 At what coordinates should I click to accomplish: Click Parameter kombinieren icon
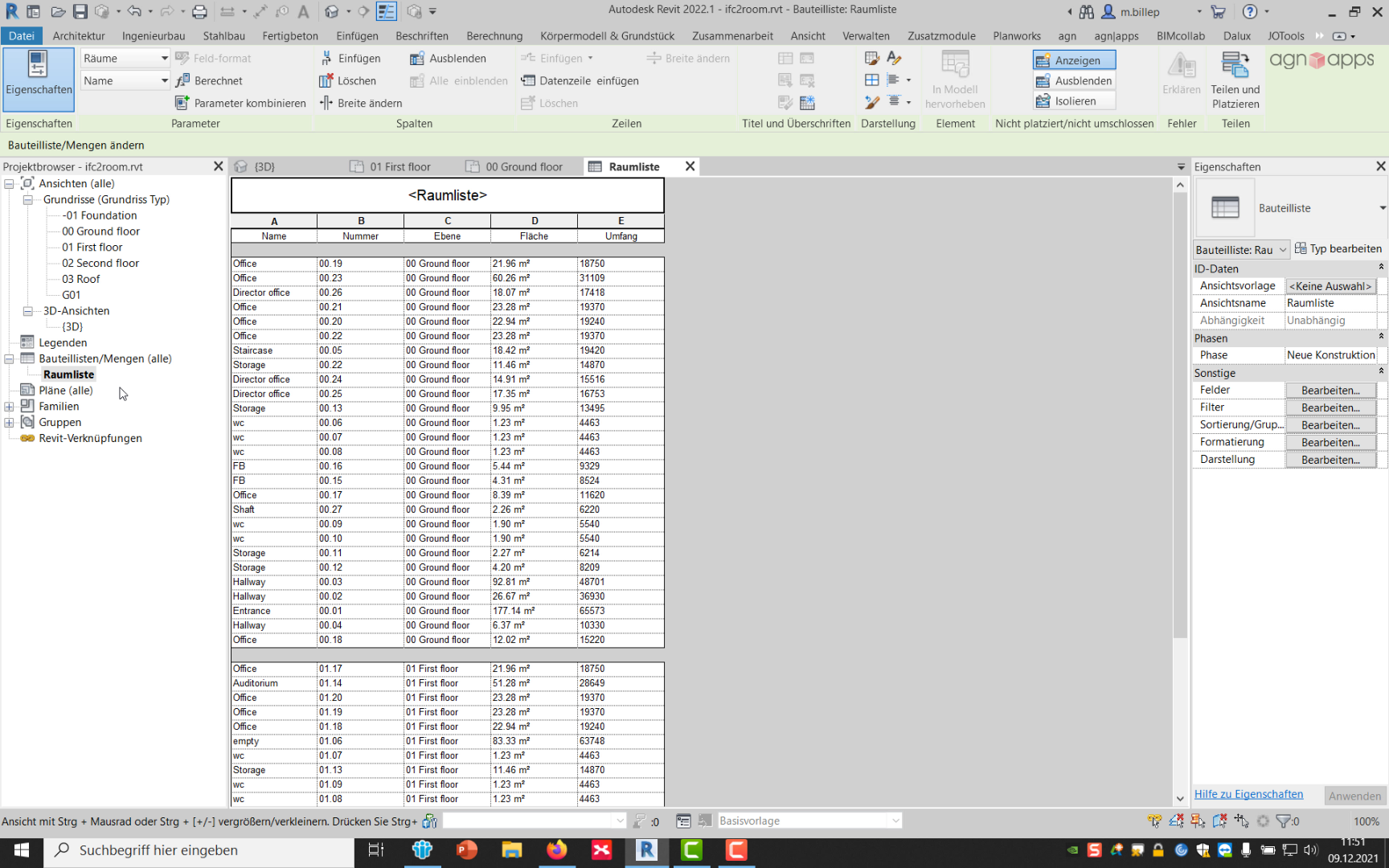tap(240, 103)
